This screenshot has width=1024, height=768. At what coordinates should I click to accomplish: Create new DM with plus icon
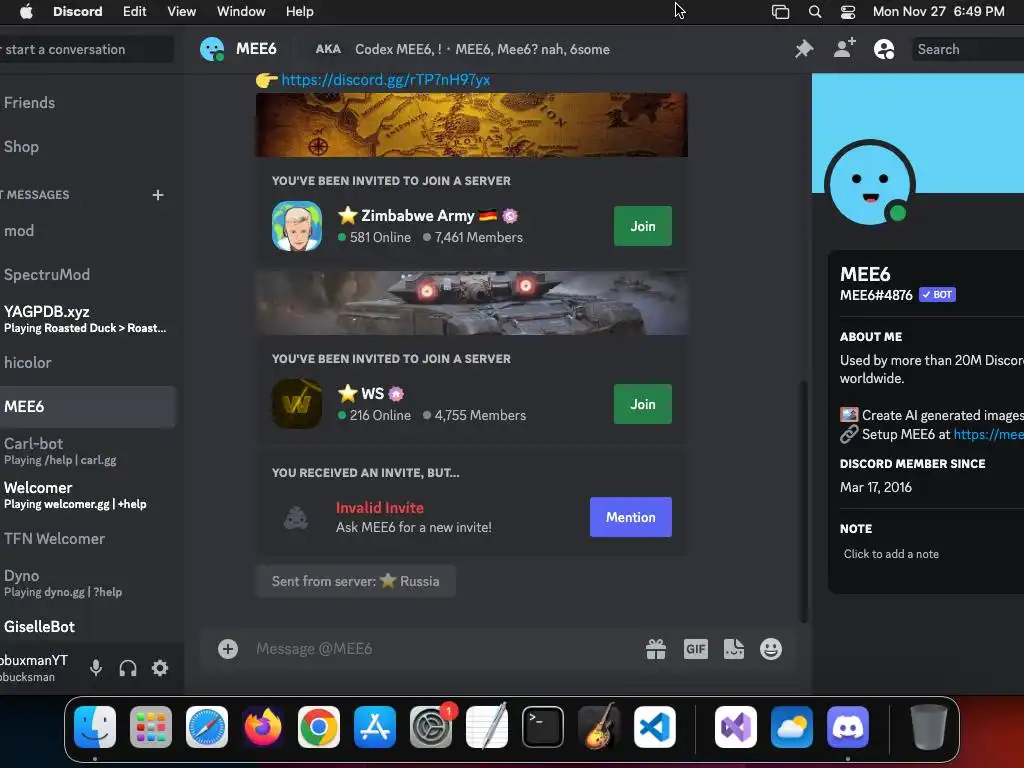pos(157,195)
